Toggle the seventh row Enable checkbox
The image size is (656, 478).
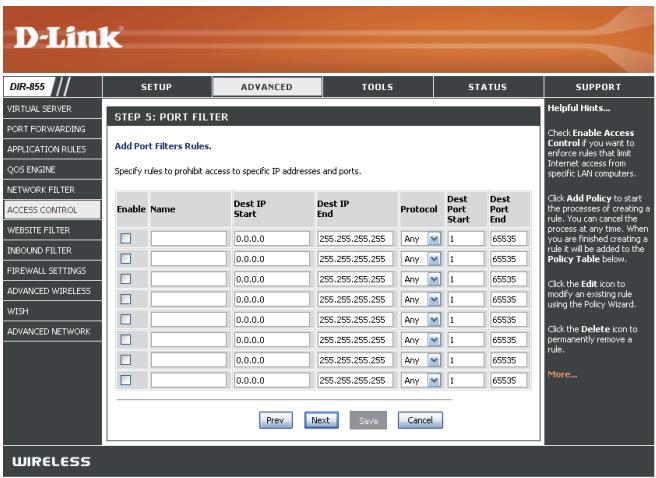tap(126, 360)
